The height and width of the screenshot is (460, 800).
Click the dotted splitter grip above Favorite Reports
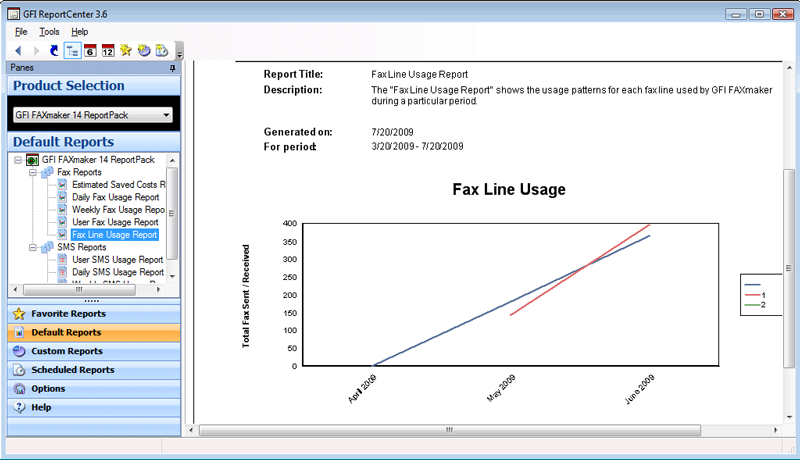(91, 301)
